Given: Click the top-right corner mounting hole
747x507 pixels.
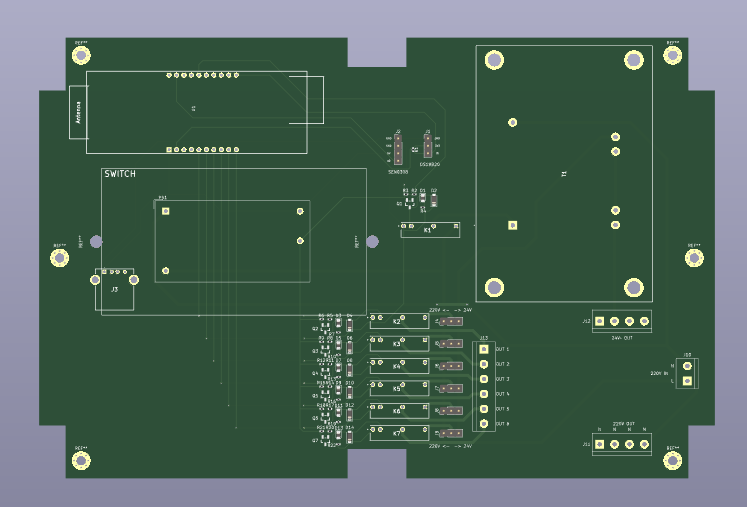Looking at the screenshot, I should [x=672, y=56].
